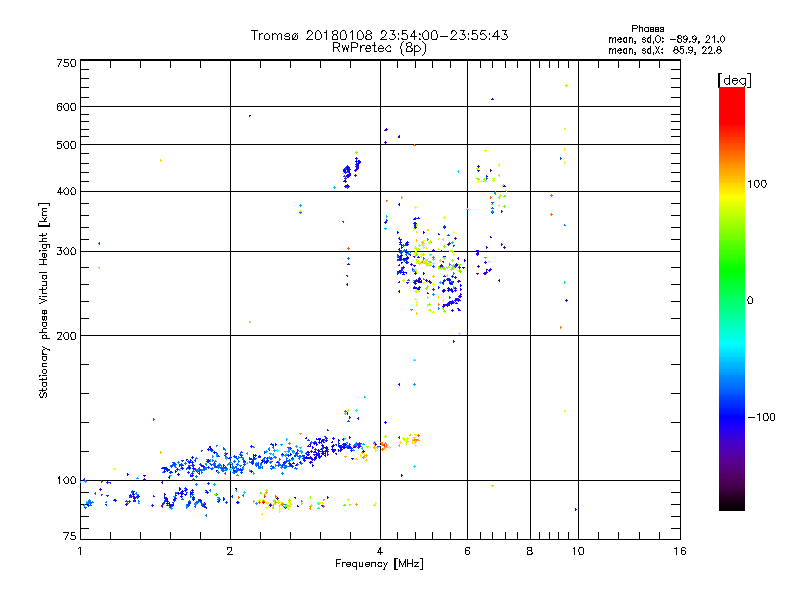Image resolution: width=800 pixels, height=600 pixels.
Task: Click the y-axis tick label '75'
Action: tap(70, 536)
